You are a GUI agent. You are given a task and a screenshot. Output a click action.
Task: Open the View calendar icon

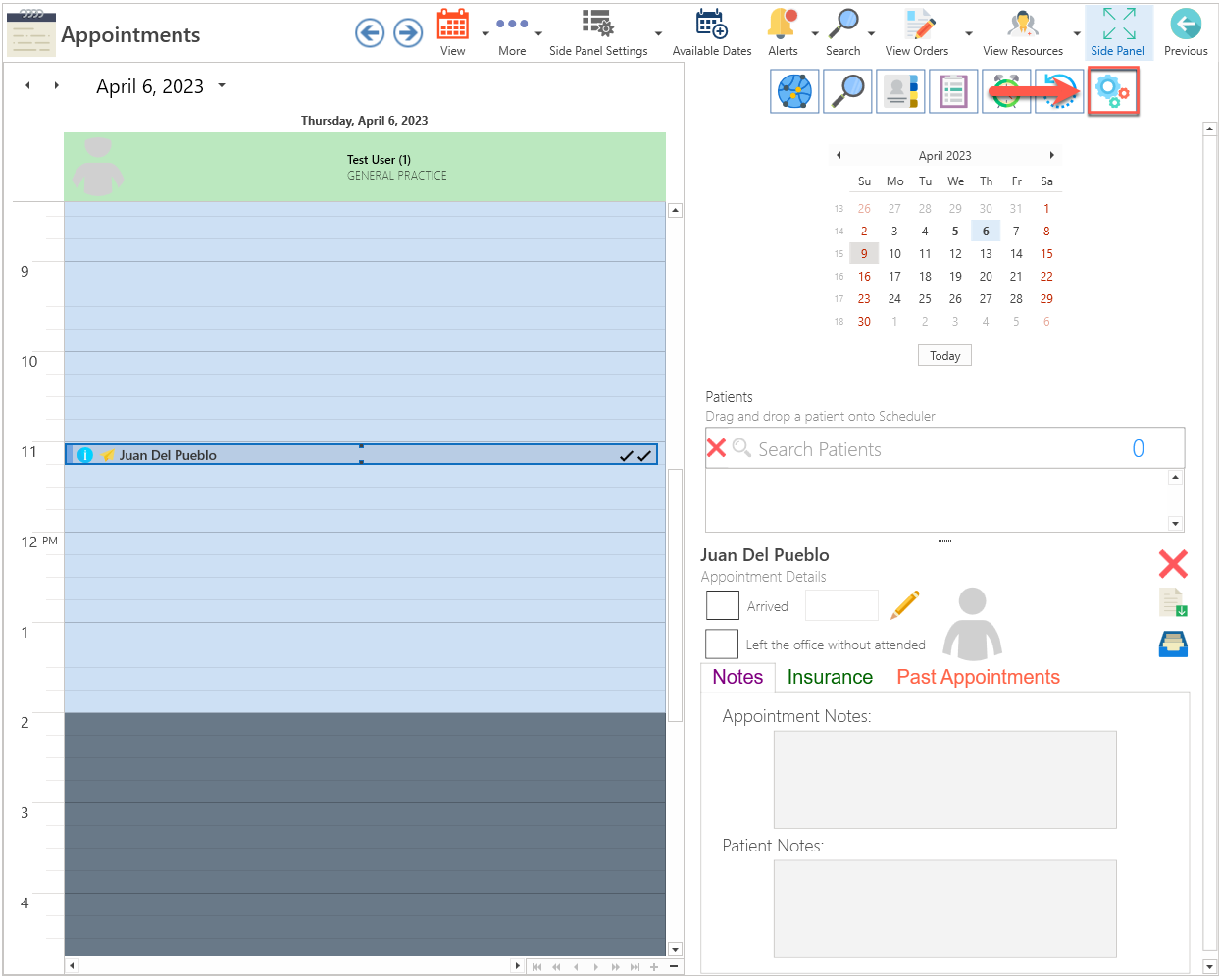453,24
